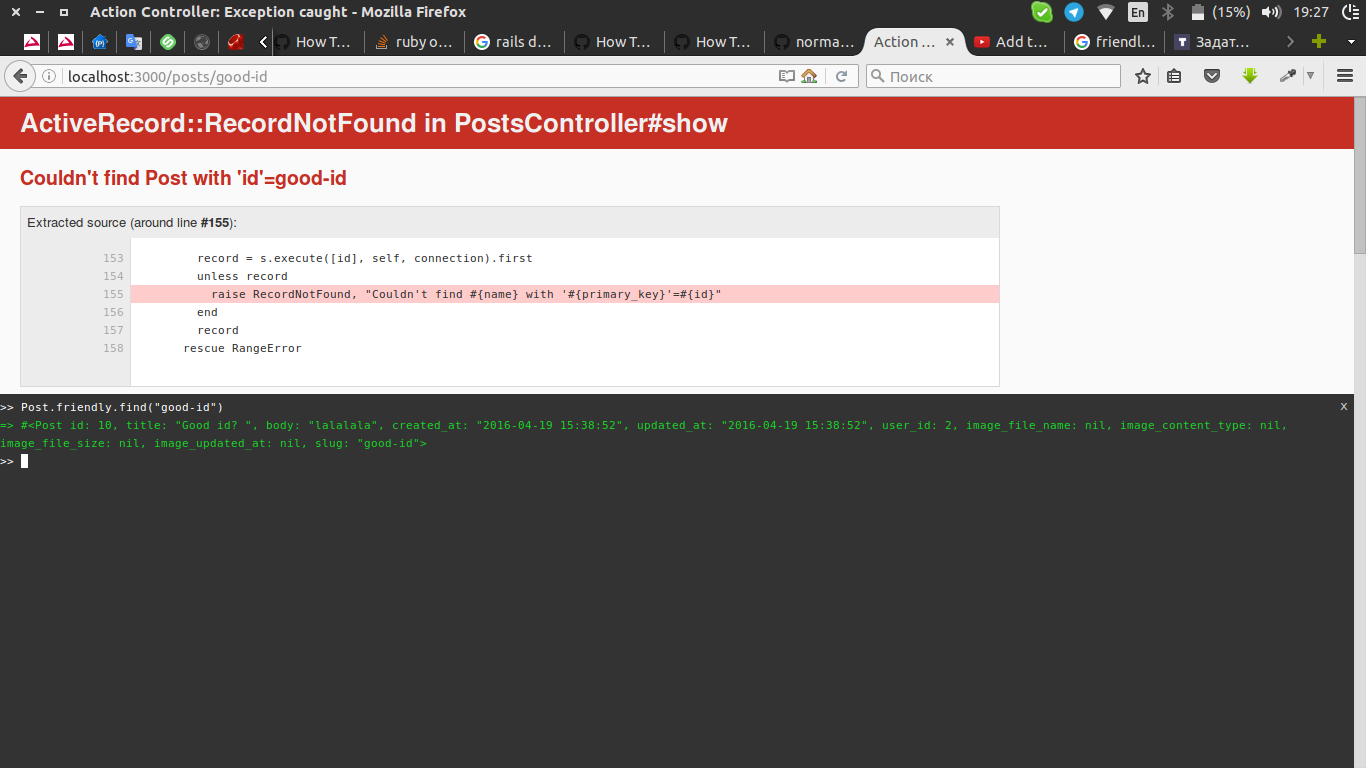Switch to the "Задат..." tab
This screenshot has width=1366, height=768.
(x=1214, y=42)
